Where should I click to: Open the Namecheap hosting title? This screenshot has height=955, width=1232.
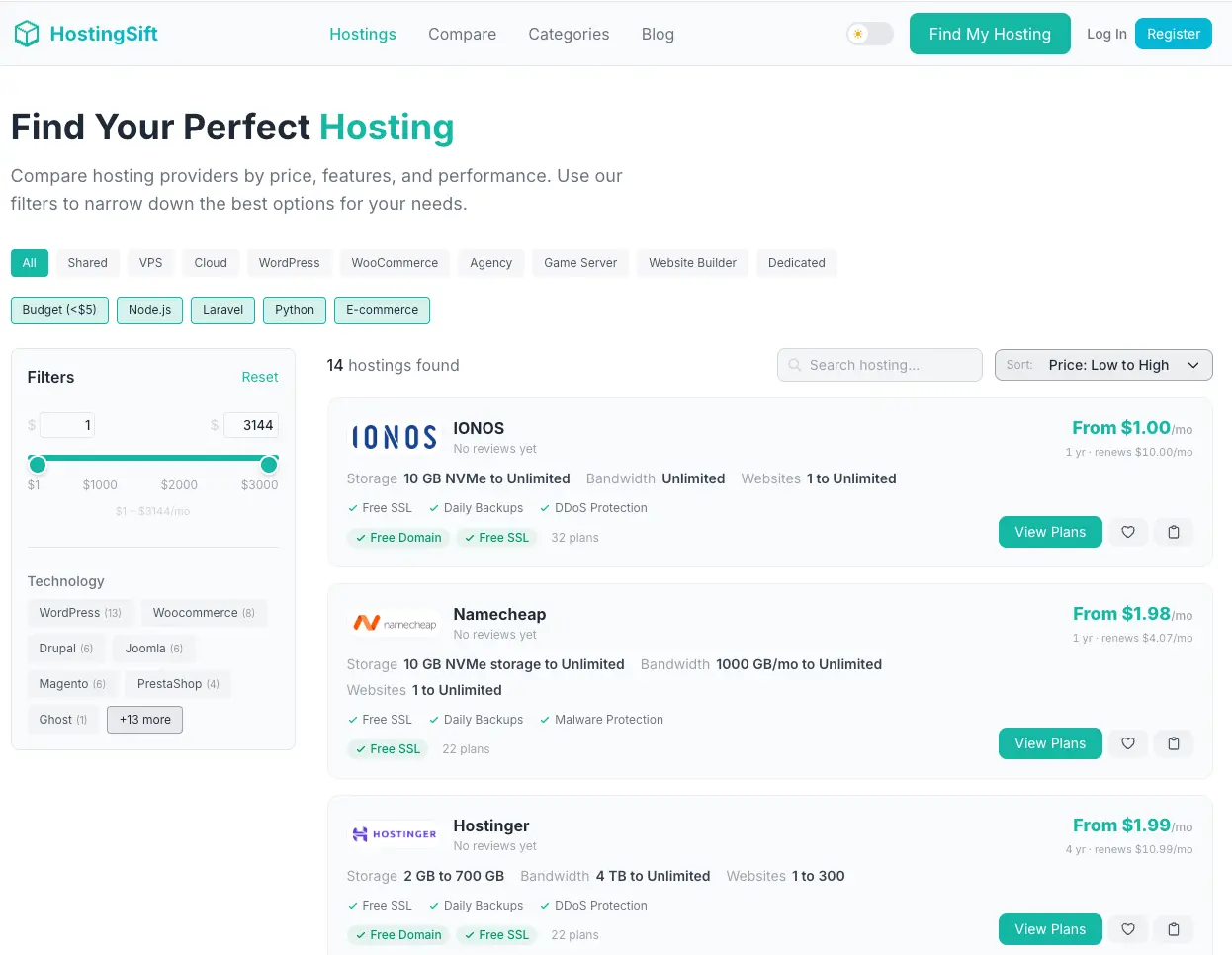tap(499, 614)
